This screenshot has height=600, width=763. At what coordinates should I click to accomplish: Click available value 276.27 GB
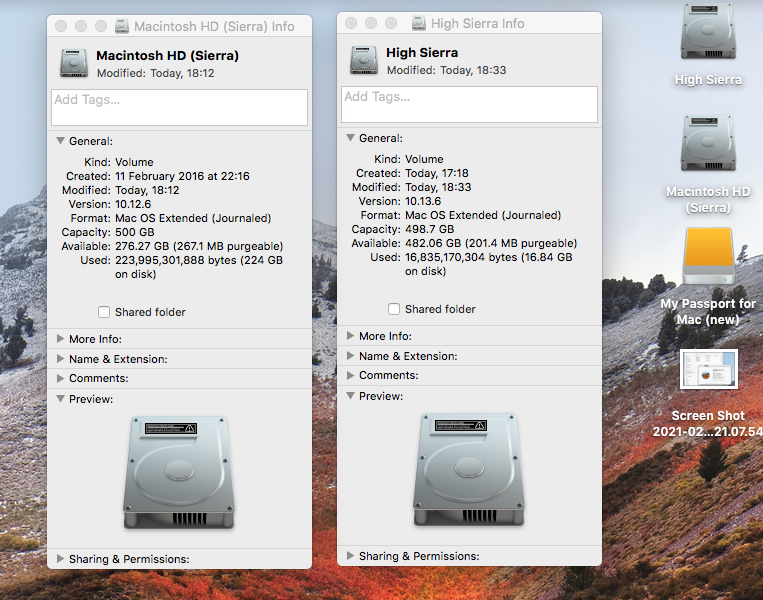click(x=142, y=246)
